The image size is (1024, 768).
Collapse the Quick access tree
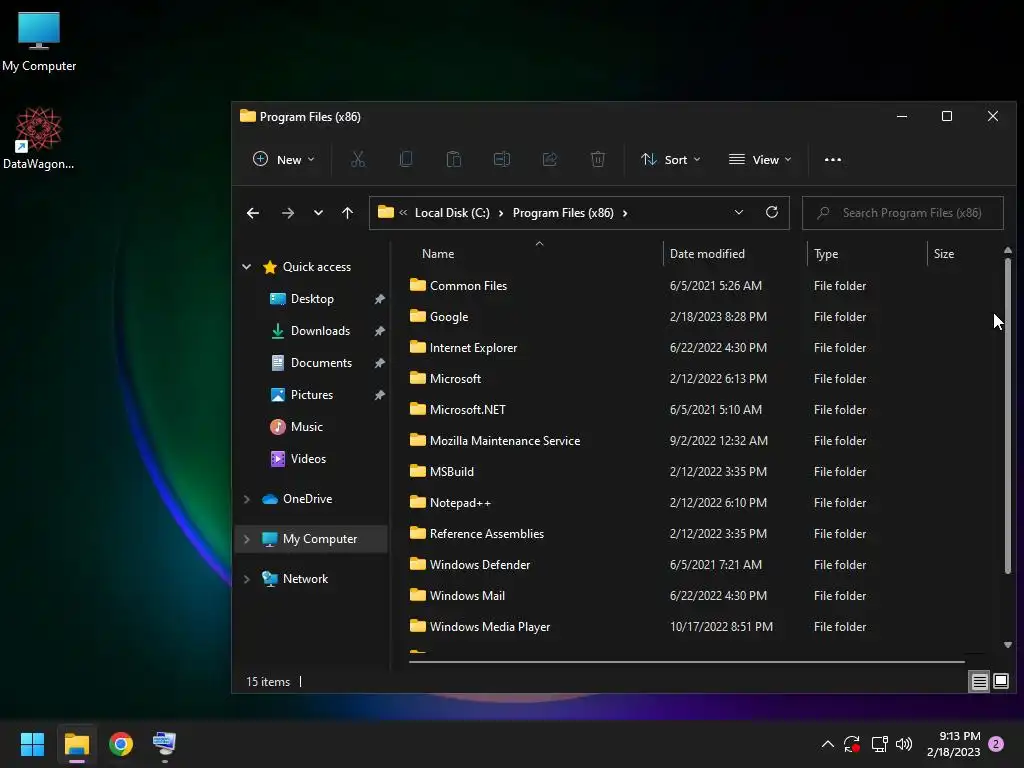coord(246,266)
